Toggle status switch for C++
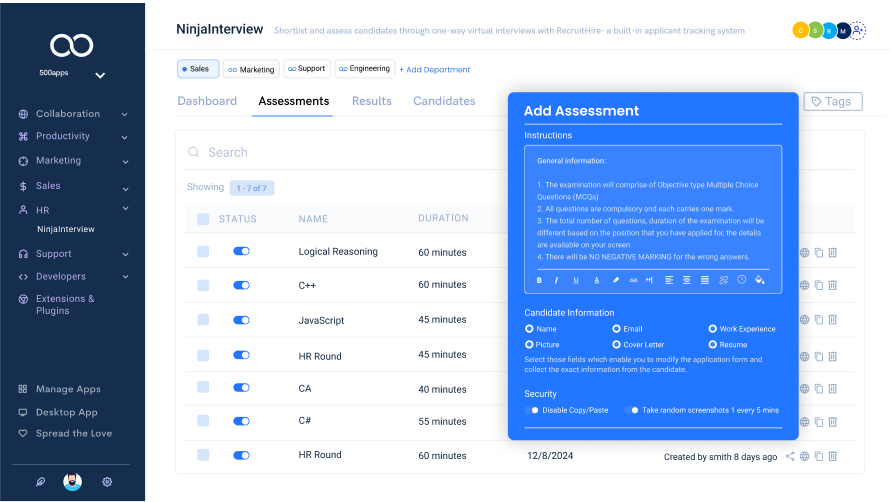The height and width of the screenshot is (502, 891). coord(242,285)
